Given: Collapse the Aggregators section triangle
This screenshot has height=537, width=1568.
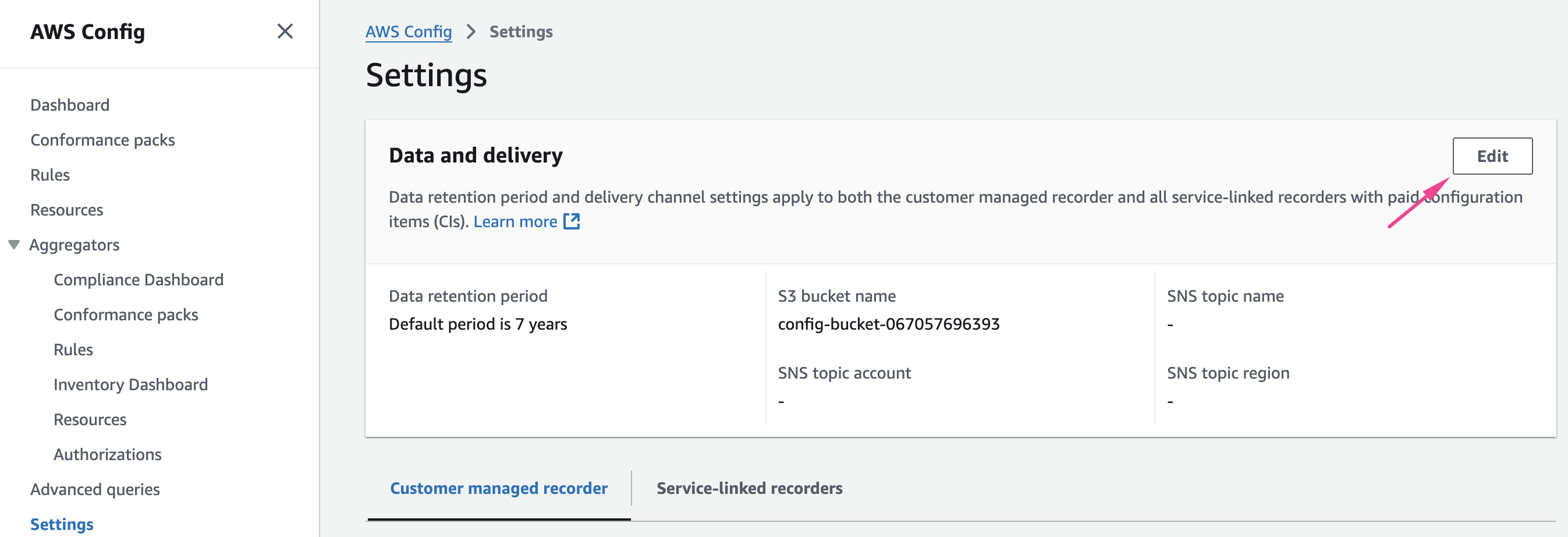Looking at the screenshot, I should (14, 245).
